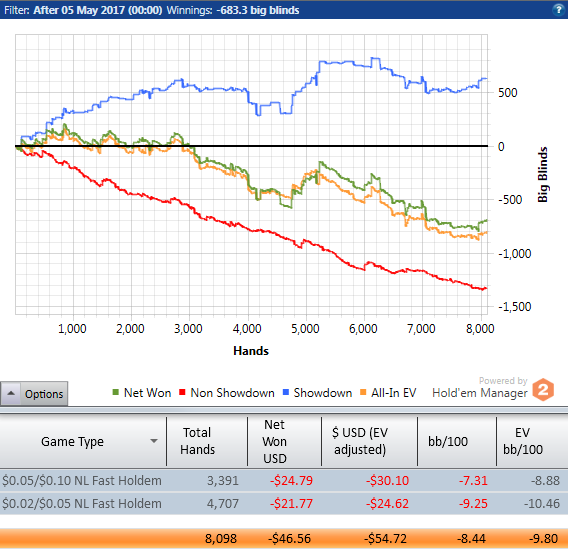Viewport: 568px width, 549px height.
Task: Select the $0.02/$0.05 NL Fast Holdem row
Action: click(x=284, y=503)
